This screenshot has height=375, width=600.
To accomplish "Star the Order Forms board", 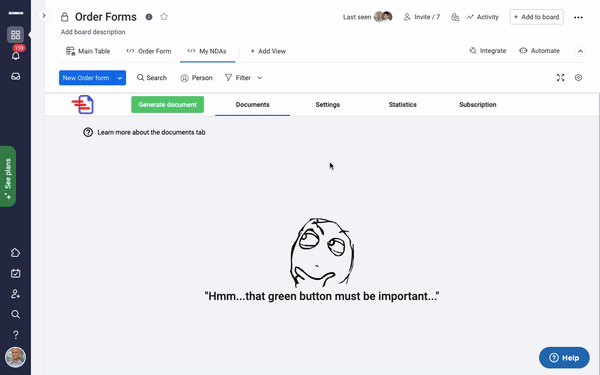I will tap(164, 16).
